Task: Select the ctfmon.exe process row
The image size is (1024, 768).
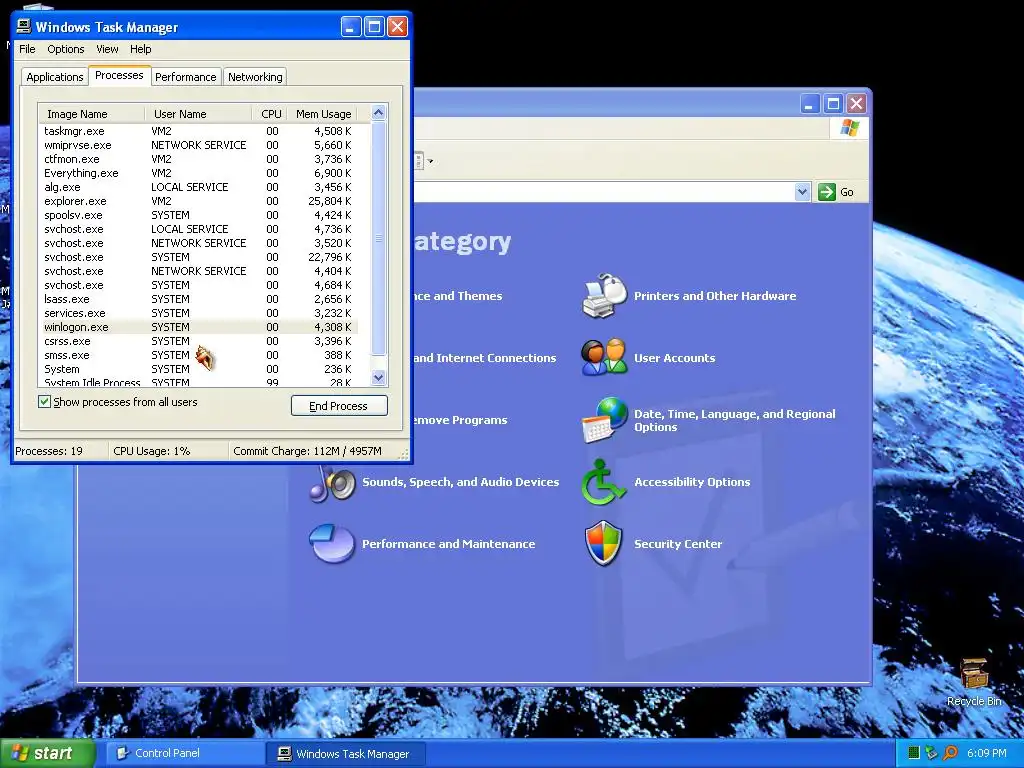Action: click(199, 159)
